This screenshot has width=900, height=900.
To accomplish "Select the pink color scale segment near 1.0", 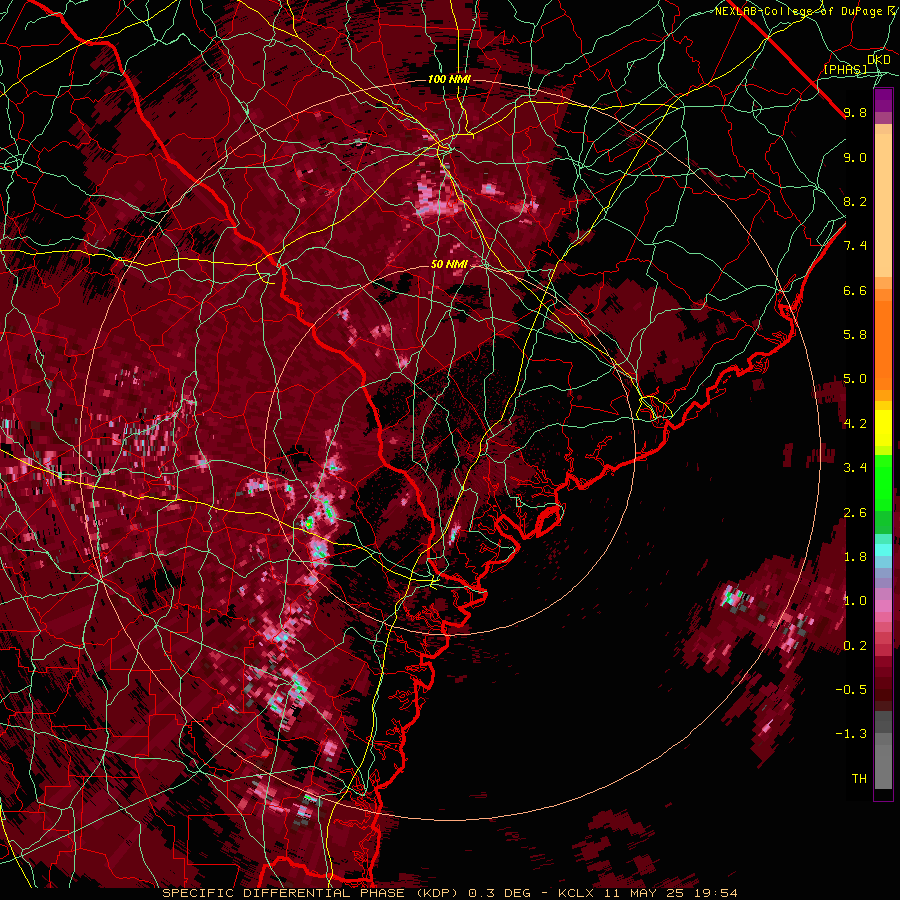I will click(x=883, y=606).
